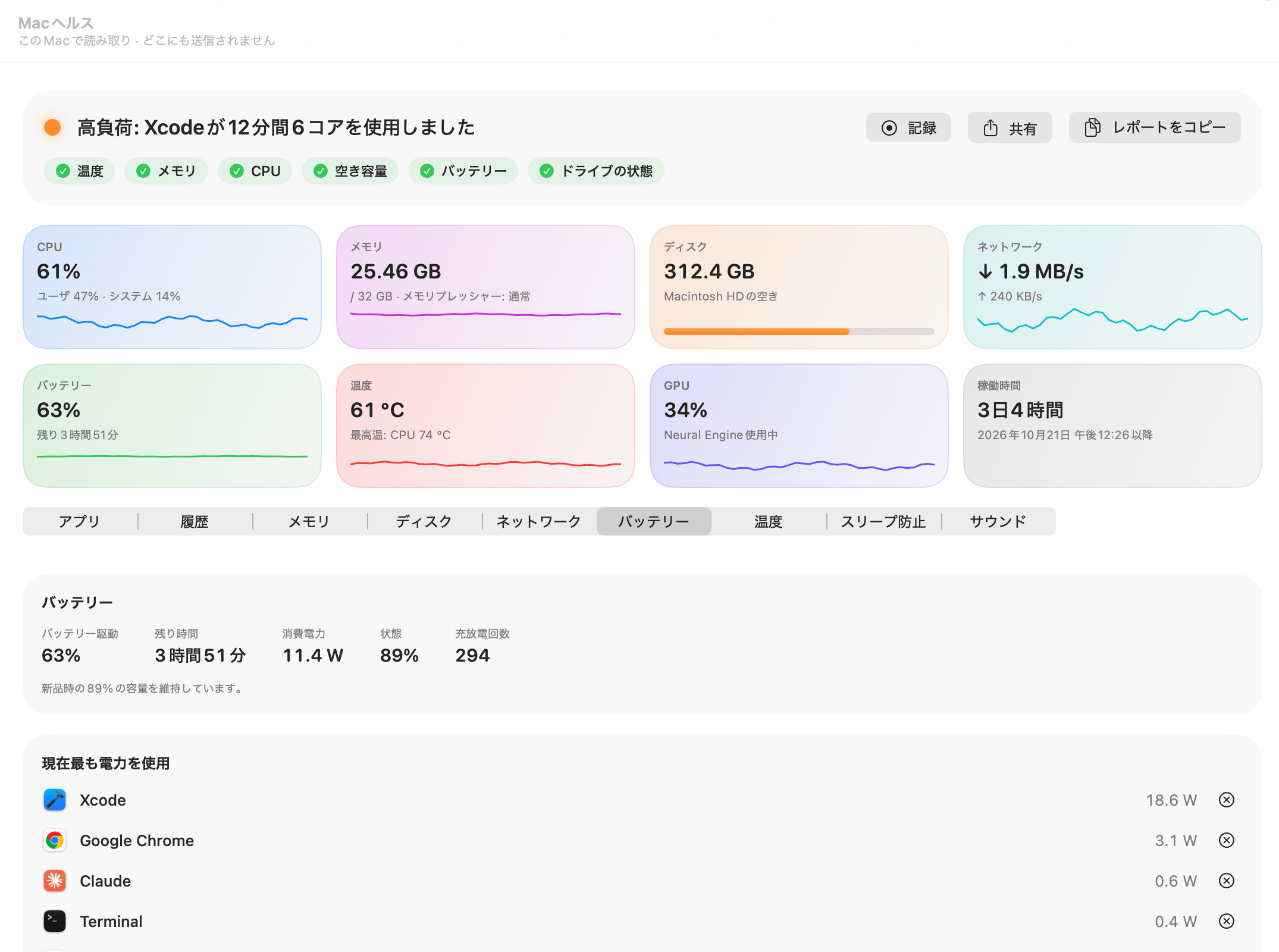Click レポートをコピー button
1279x952 pixels.
1155,127
